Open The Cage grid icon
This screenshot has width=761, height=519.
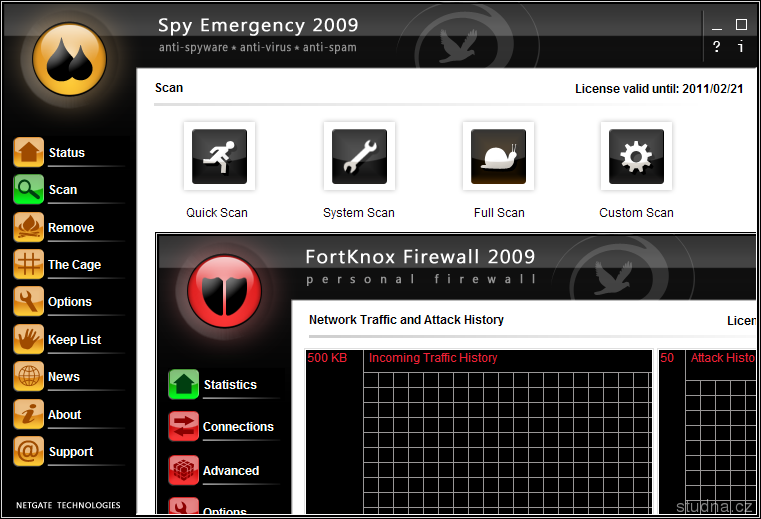coord(29,264)
